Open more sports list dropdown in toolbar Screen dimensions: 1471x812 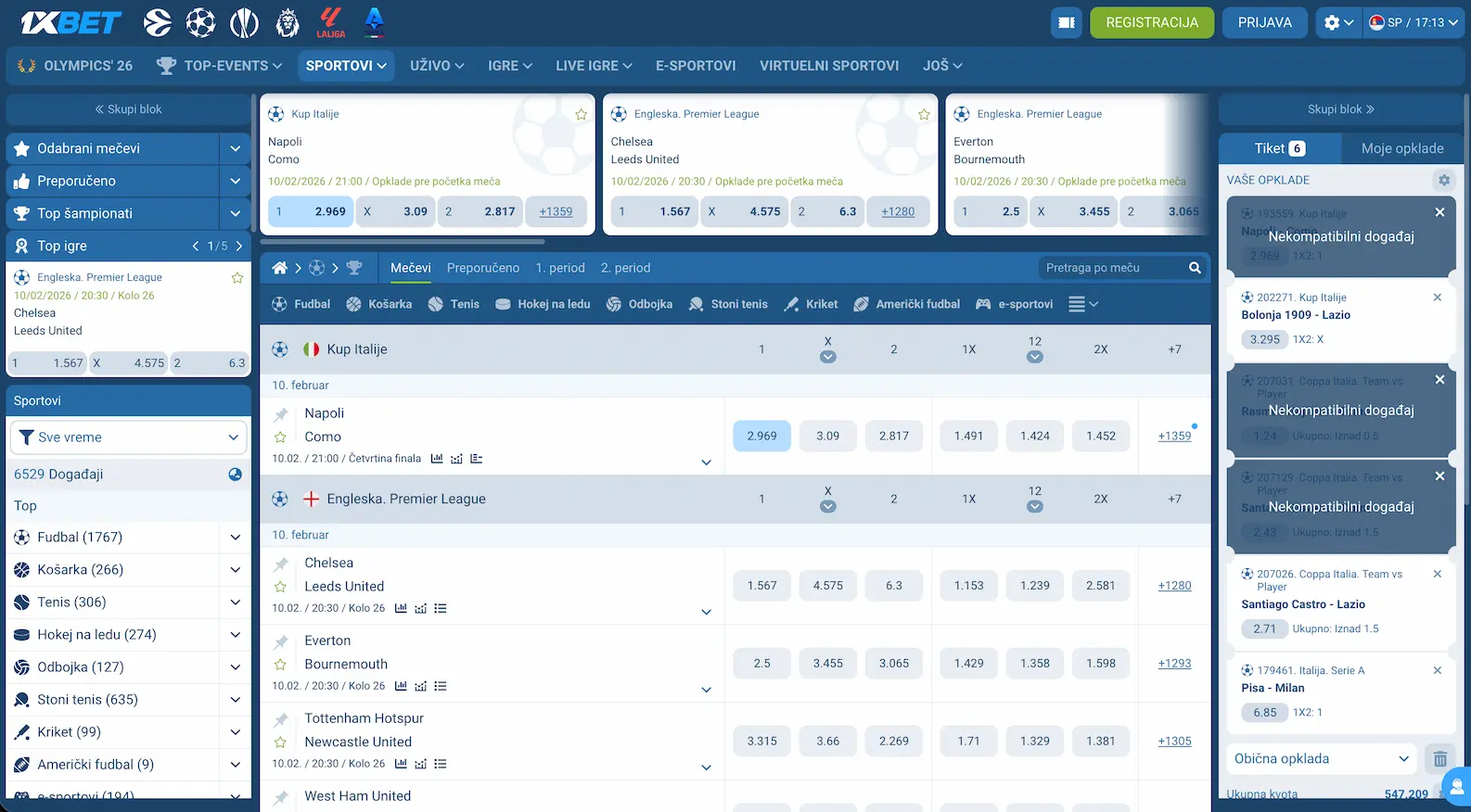coord(1083,304)
